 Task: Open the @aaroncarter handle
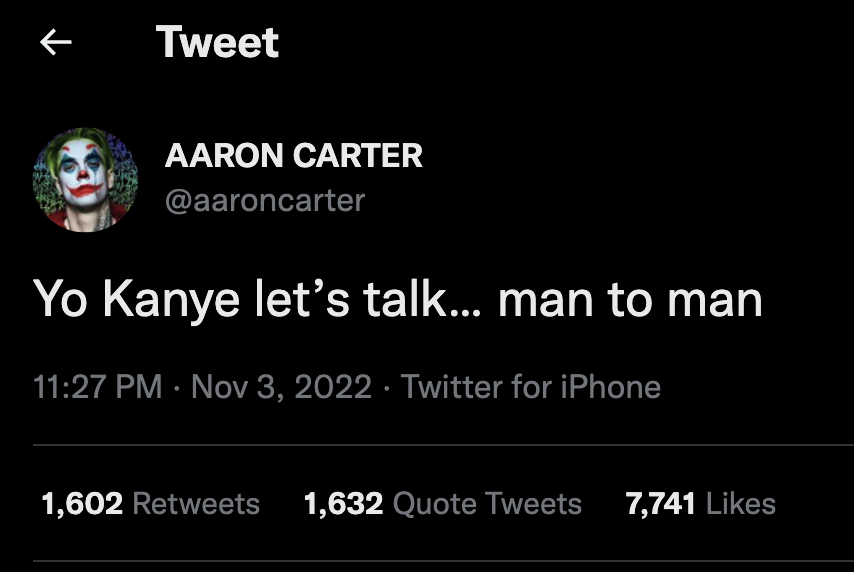(264, 200)
